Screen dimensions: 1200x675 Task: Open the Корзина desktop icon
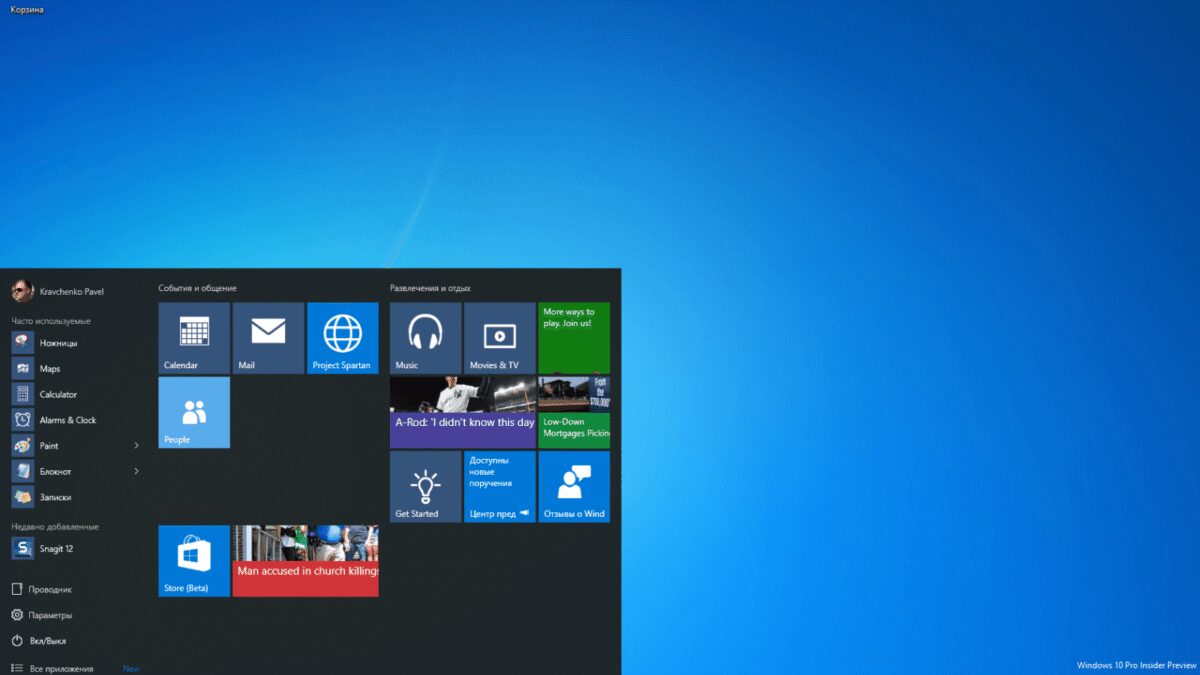pyautogui.click(x=26, y=9)
